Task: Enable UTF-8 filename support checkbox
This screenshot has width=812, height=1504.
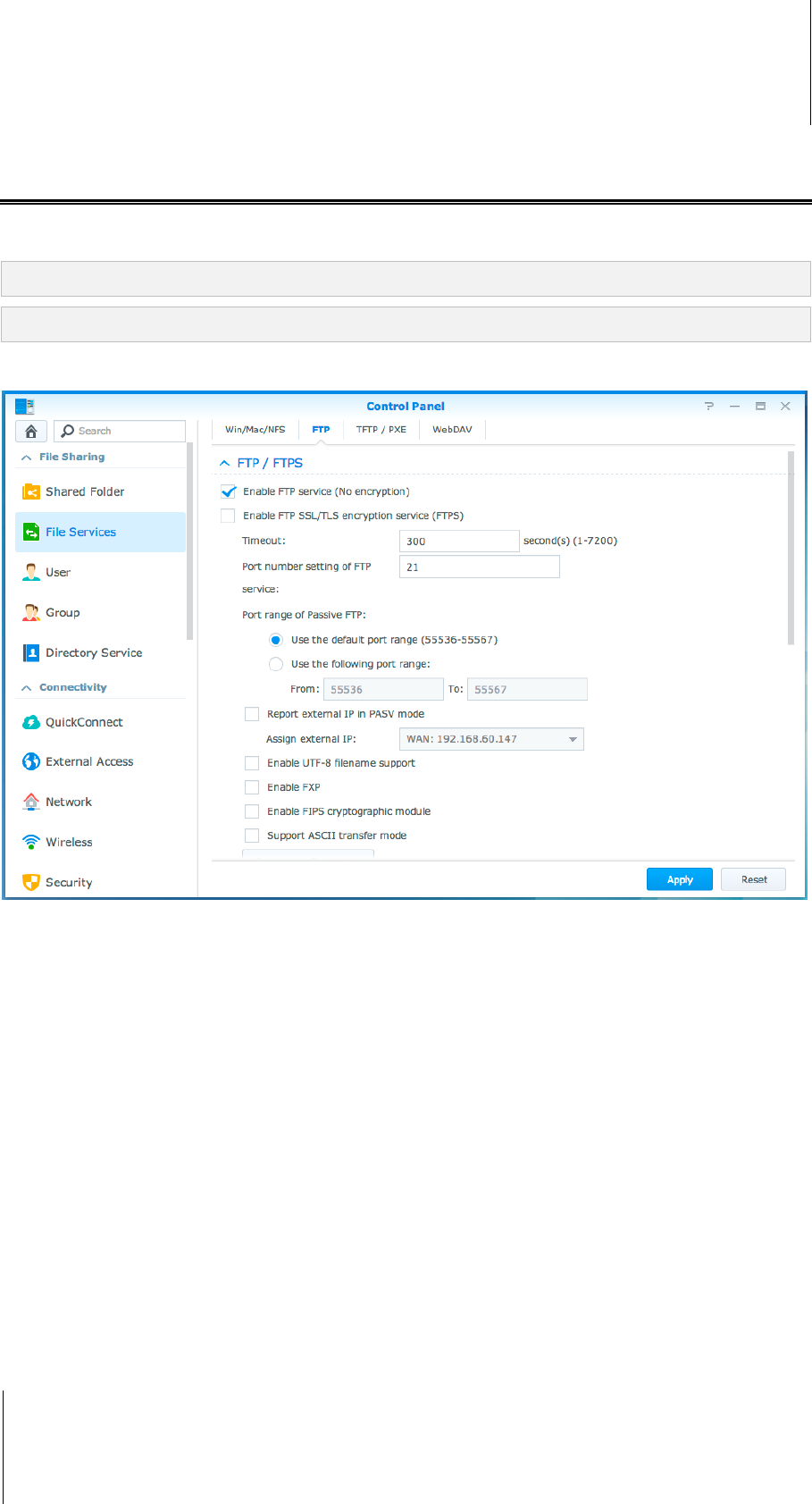Action: click(x=252, y=763)
